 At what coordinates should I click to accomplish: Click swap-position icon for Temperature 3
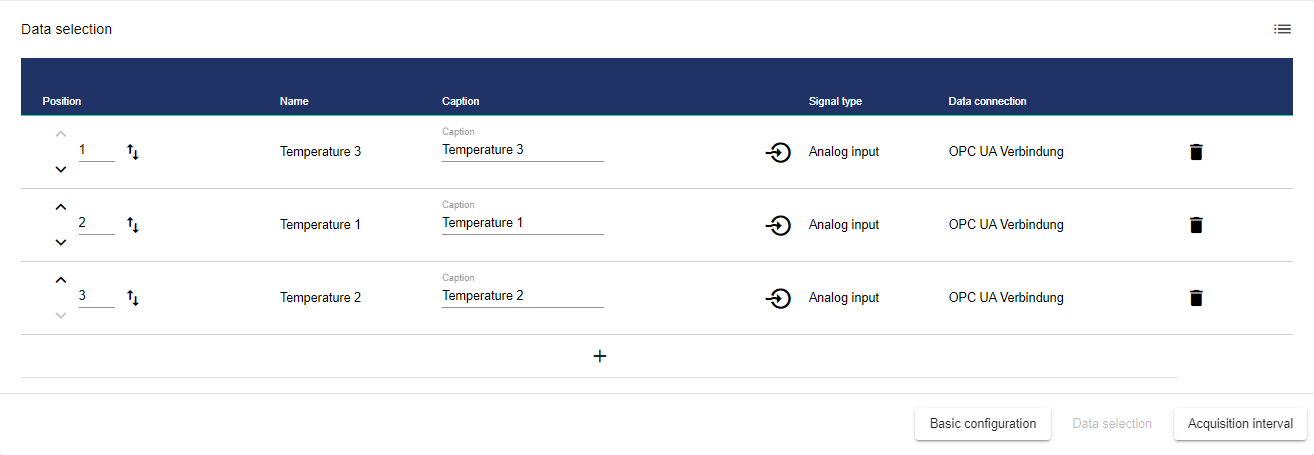(133, 152)
